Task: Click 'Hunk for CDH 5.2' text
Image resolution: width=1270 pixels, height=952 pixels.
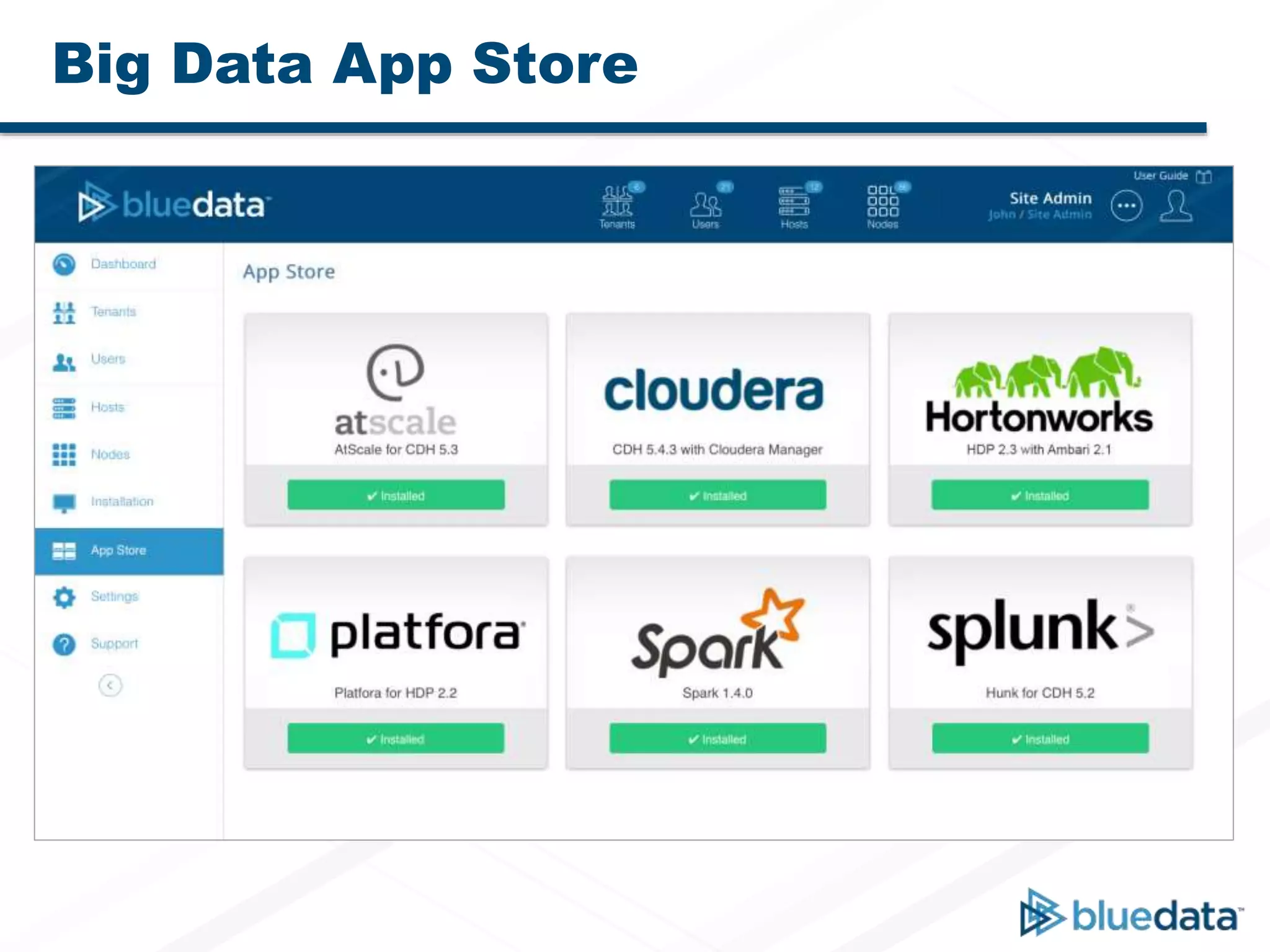Action: tap(1040, 693)
